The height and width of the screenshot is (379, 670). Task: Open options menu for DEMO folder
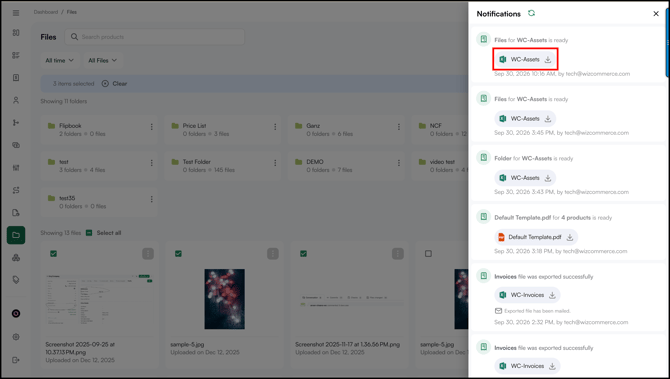click(x=399, y=163)
